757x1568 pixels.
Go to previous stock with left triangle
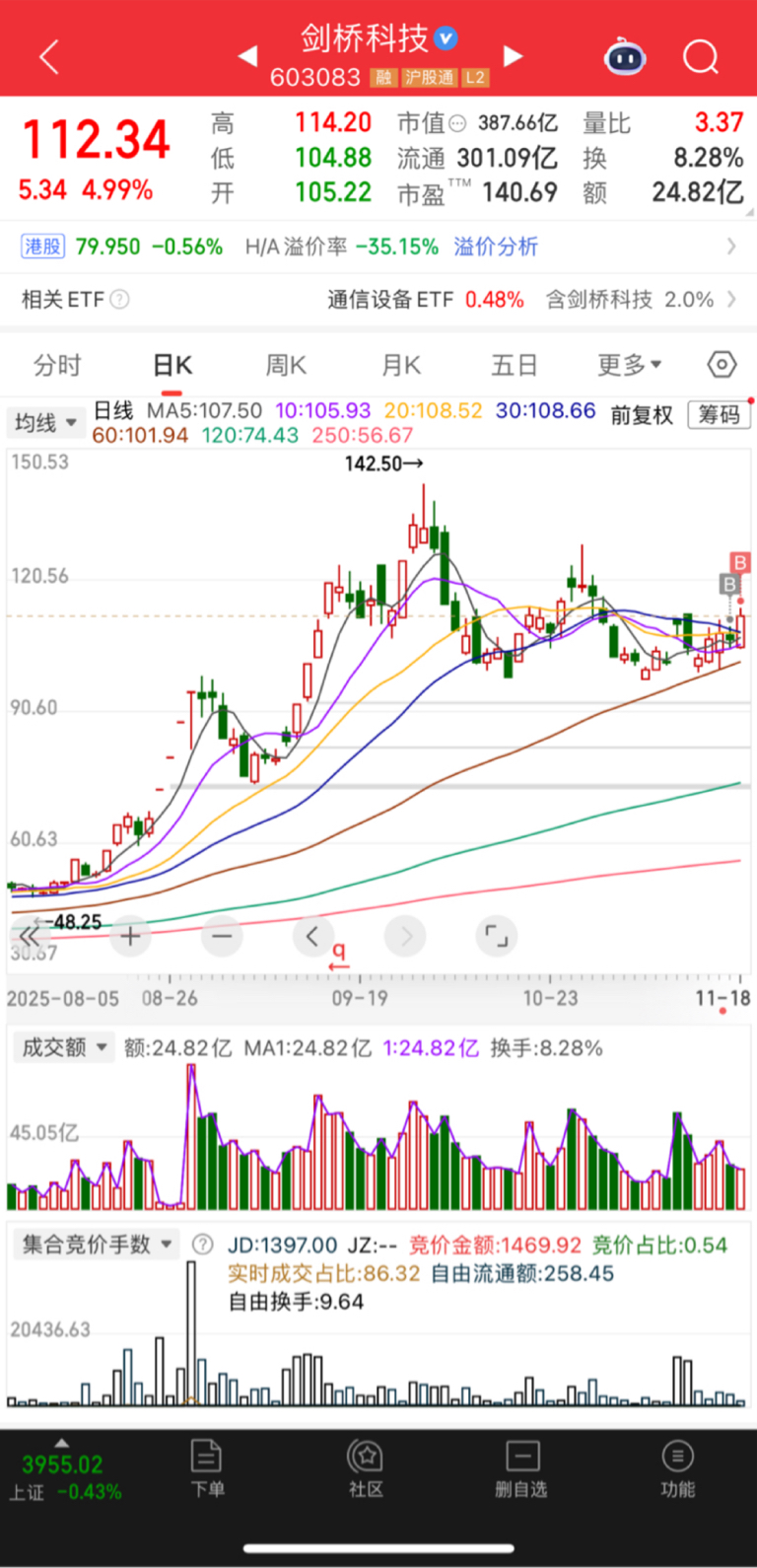pyautogui.click(x=248, y=56)
